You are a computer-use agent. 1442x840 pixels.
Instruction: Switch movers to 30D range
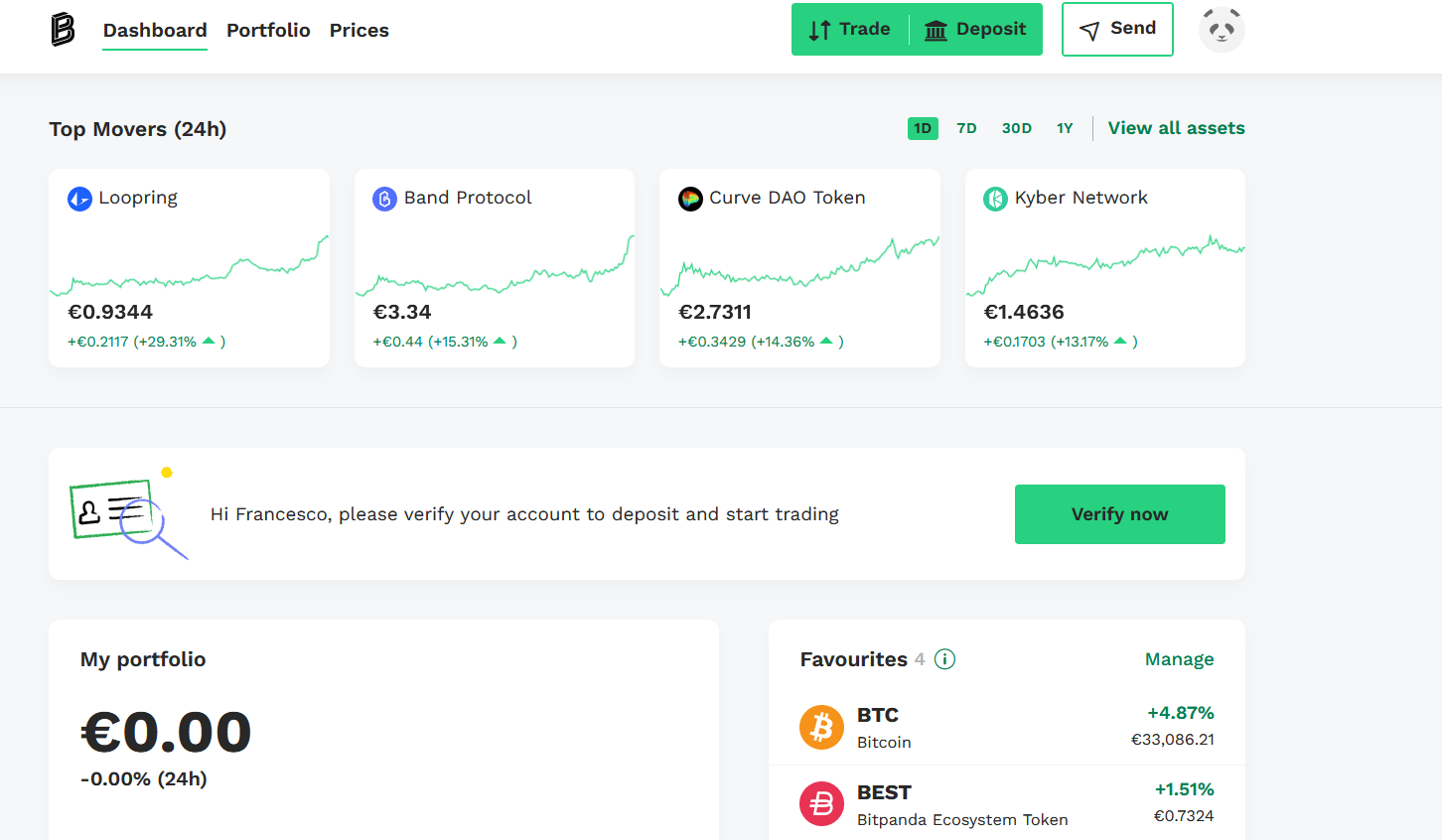click(x=1017, y=128)
